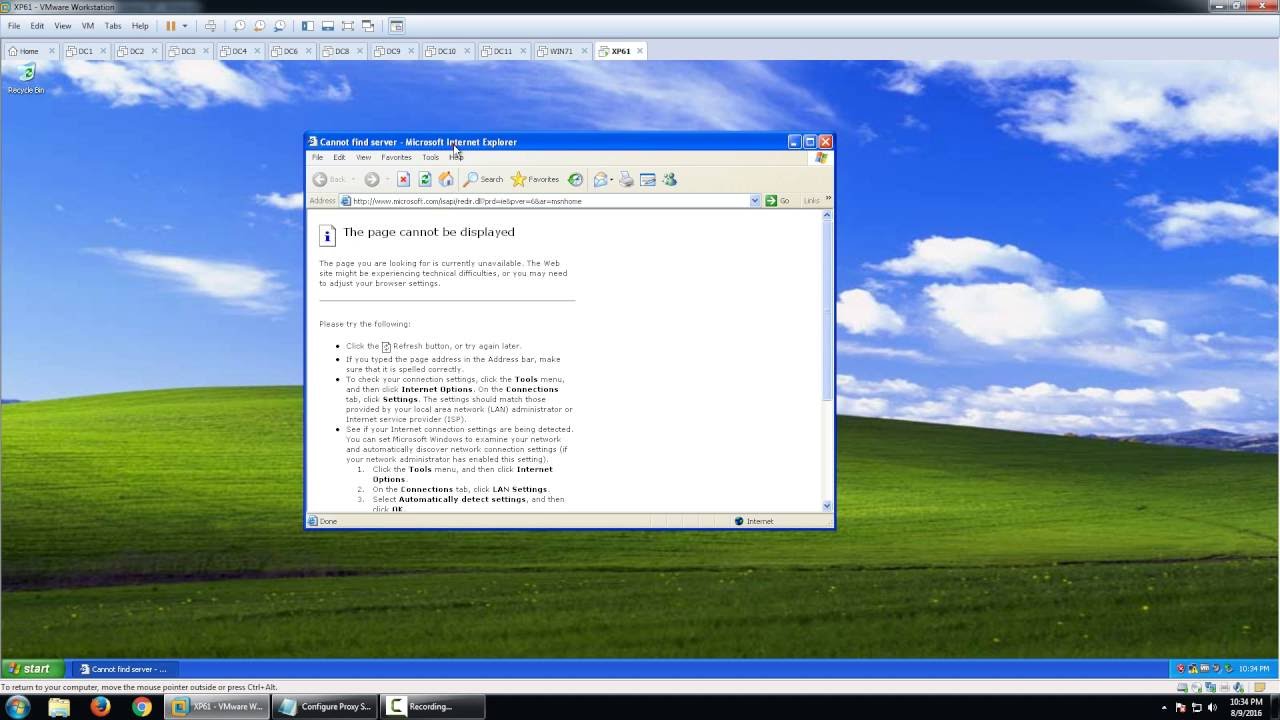Click VMware revert snapshot icon
Viewport: 1280px width, 720px height.
pyautogui.click(x=259, y=26)
